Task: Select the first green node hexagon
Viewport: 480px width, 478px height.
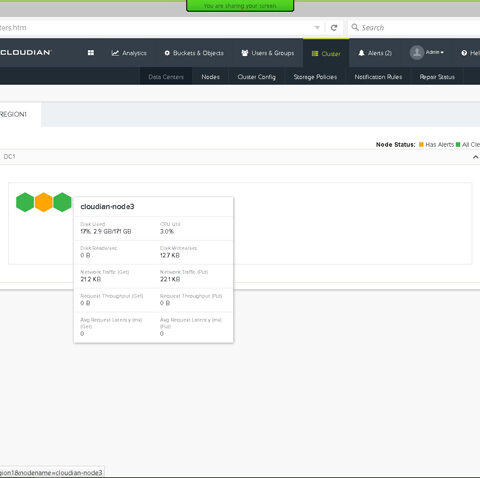Action: (x=25, y=202)
